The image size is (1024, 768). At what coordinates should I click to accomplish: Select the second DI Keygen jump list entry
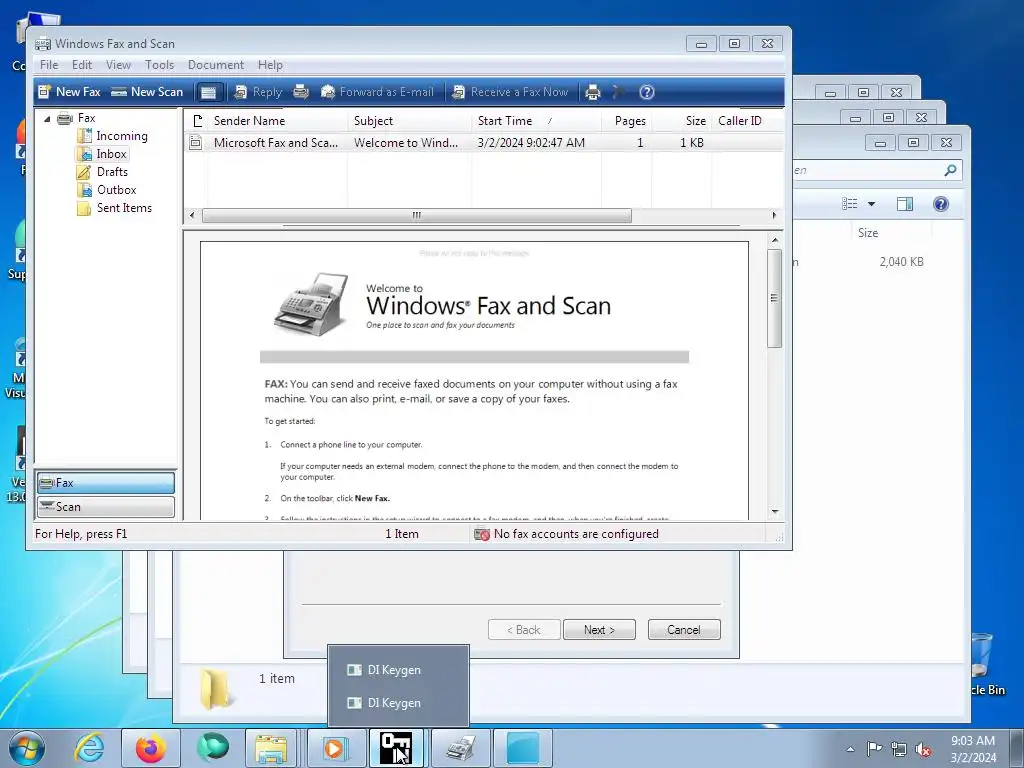click(398, 703)
